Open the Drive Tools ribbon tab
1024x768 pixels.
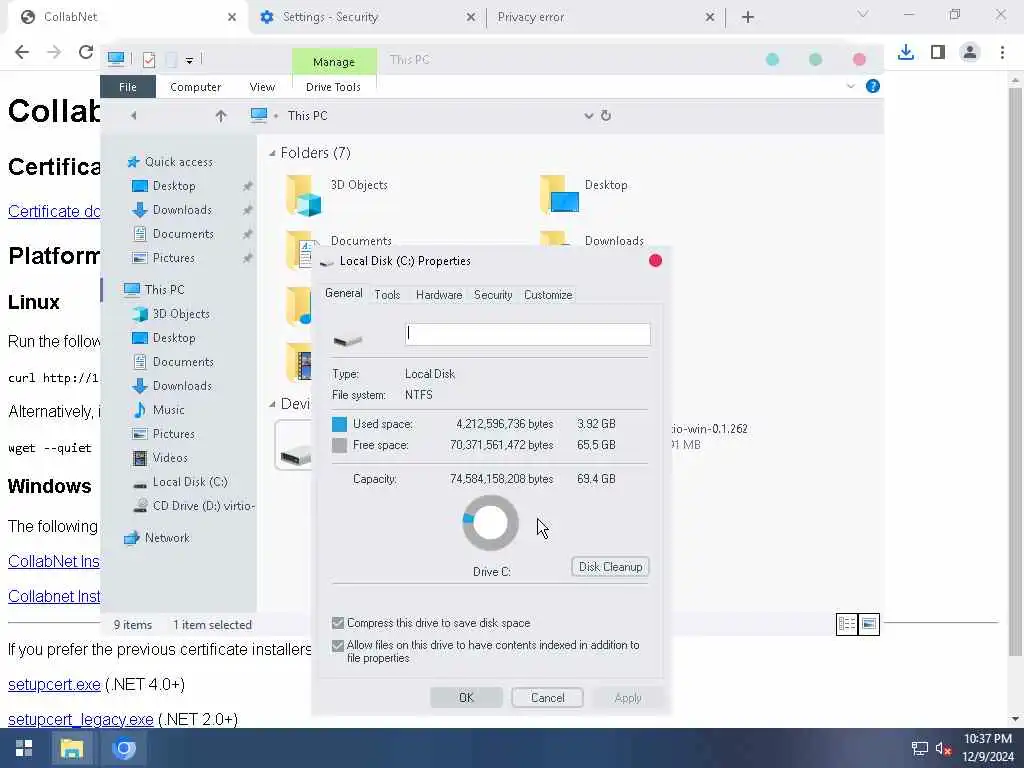point(333,87)
